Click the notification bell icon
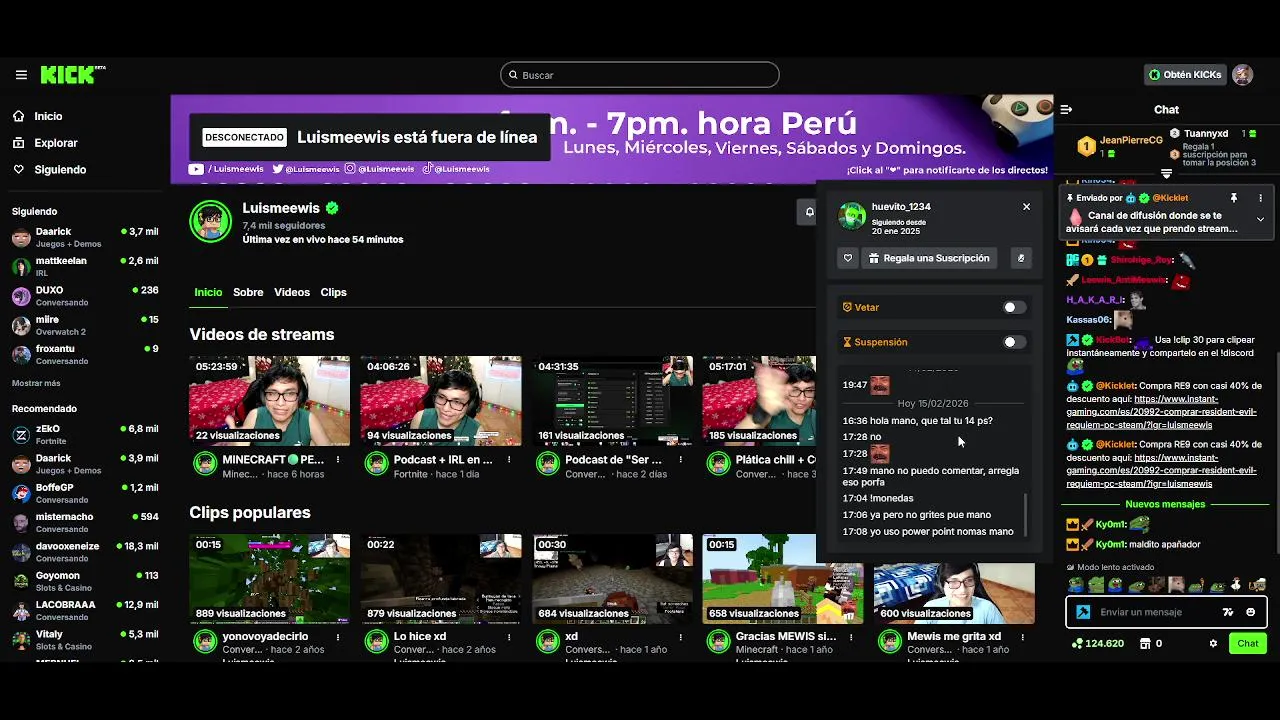The height and width of the screenshot is (720, 1280). tap(809, 212)
